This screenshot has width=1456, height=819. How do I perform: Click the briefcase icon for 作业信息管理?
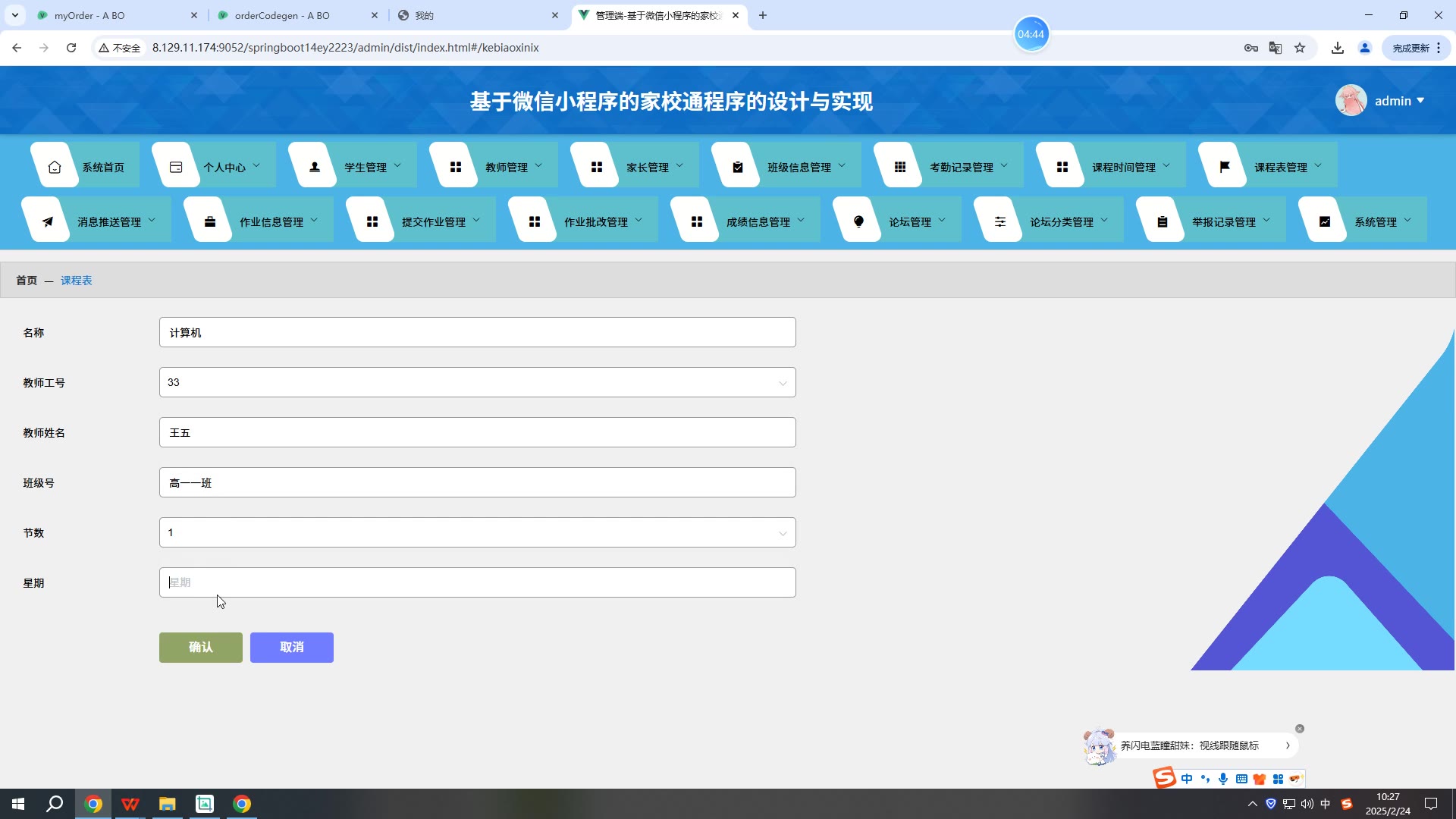[210, 221]
